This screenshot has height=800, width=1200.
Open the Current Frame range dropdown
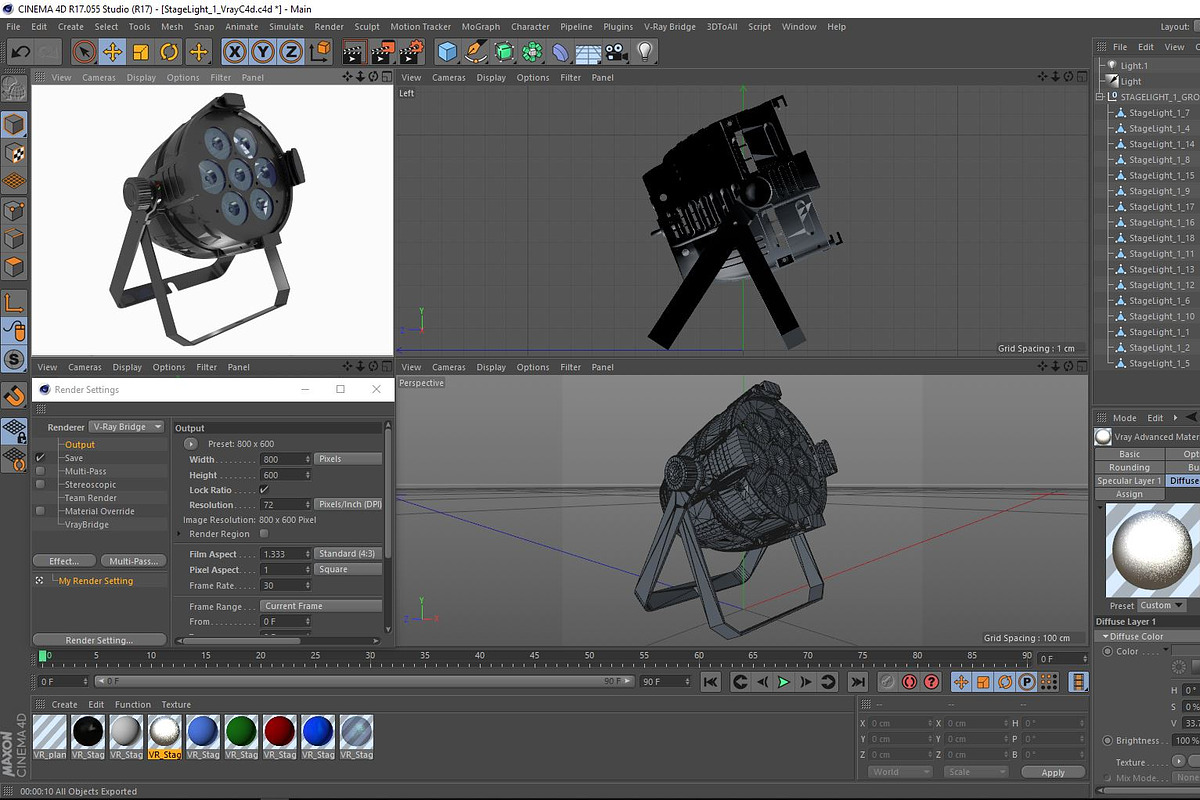[x=321, y=606]
